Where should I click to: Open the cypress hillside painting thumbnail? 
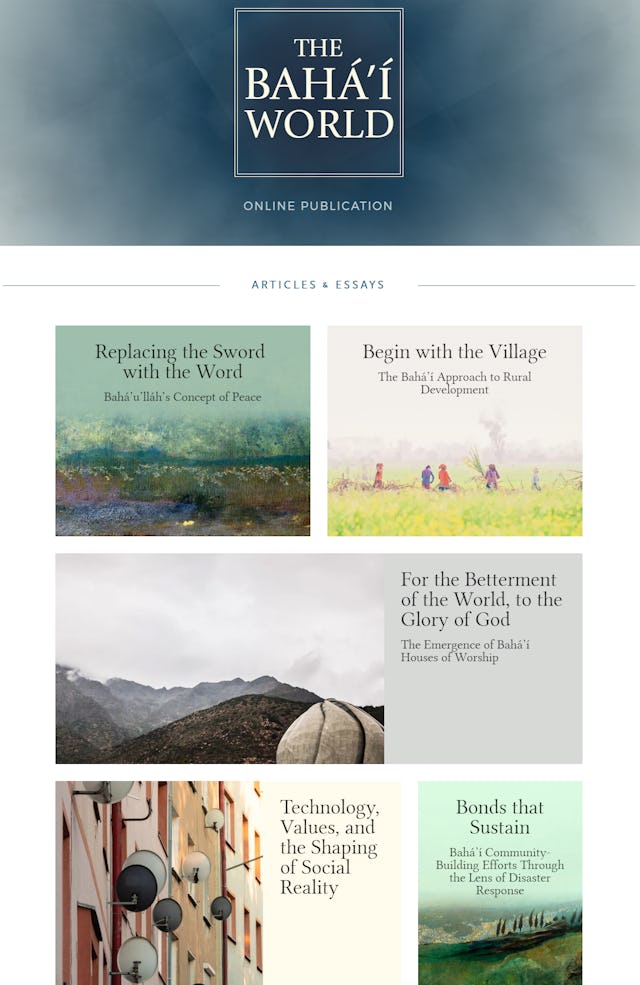(x=500, y=942)
